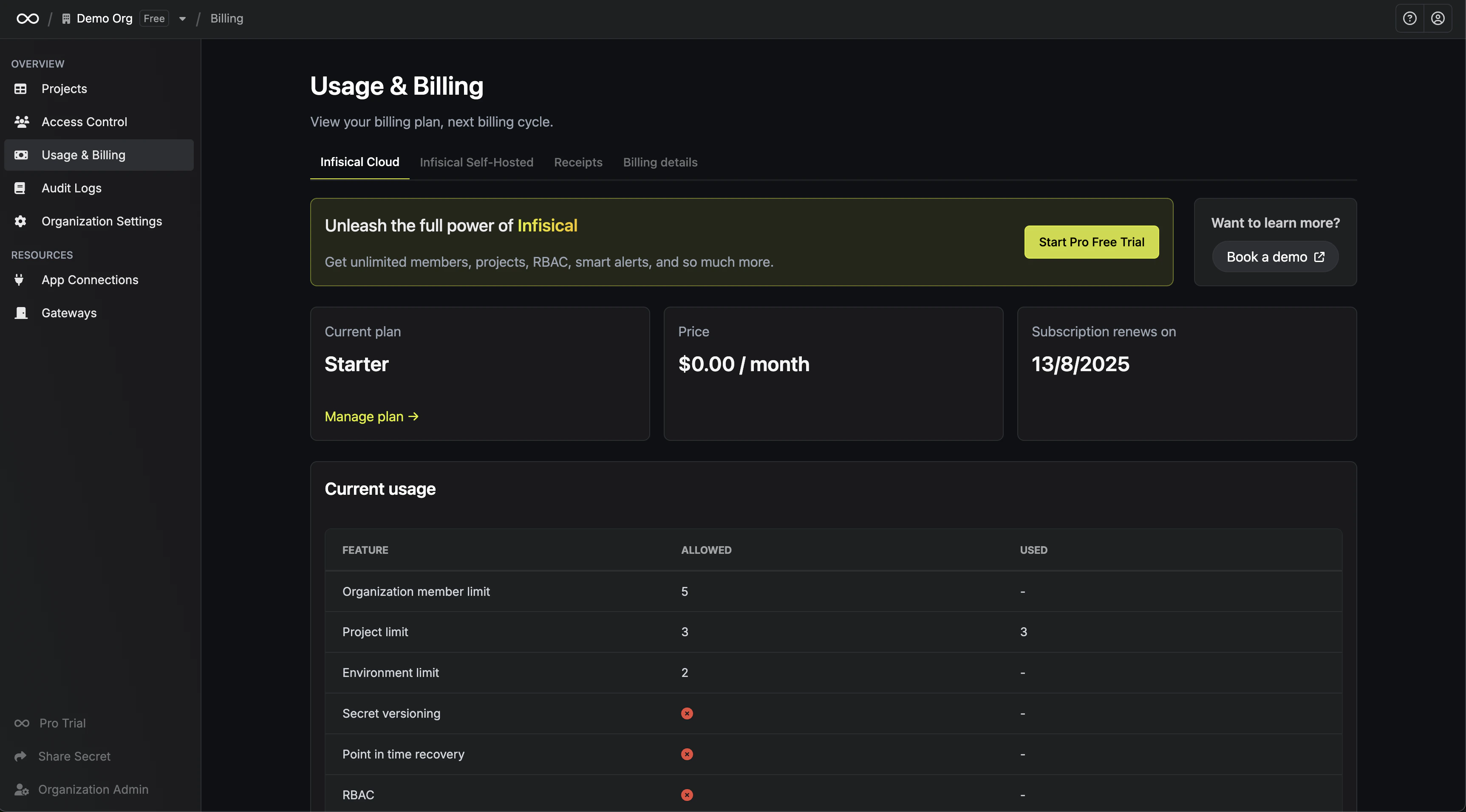Switch to the Receipts tab

[578, 162]
